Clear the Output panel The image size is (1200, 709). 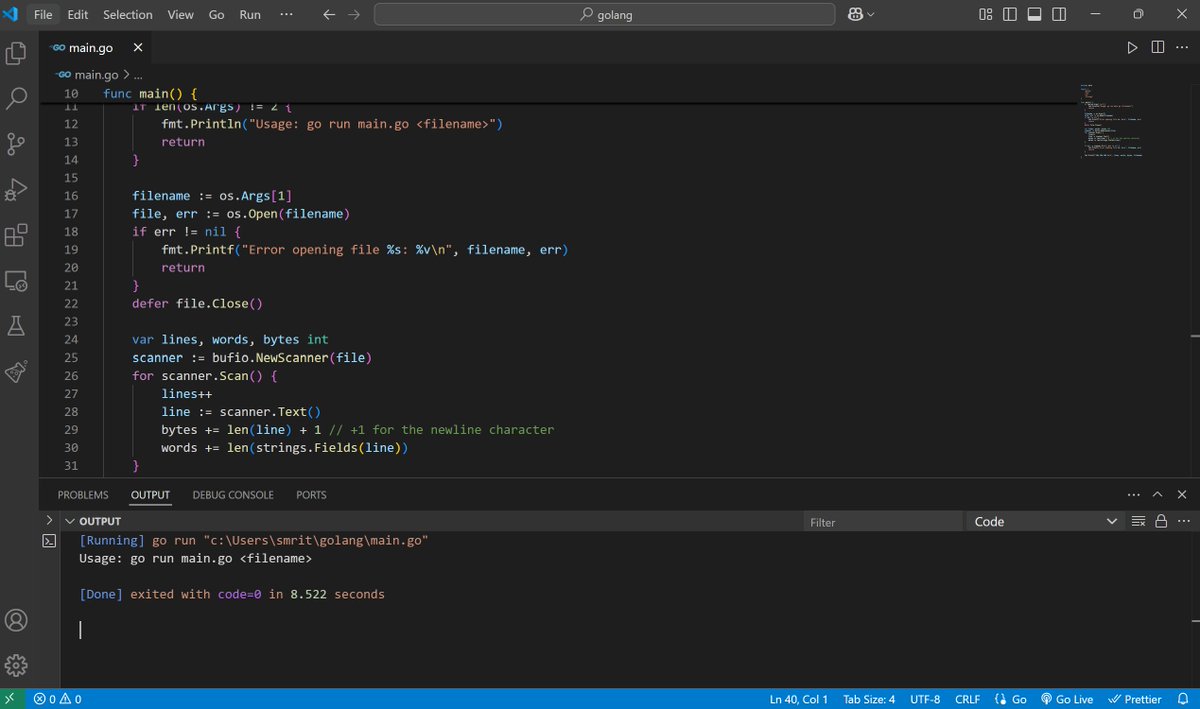click(1139, 520)
